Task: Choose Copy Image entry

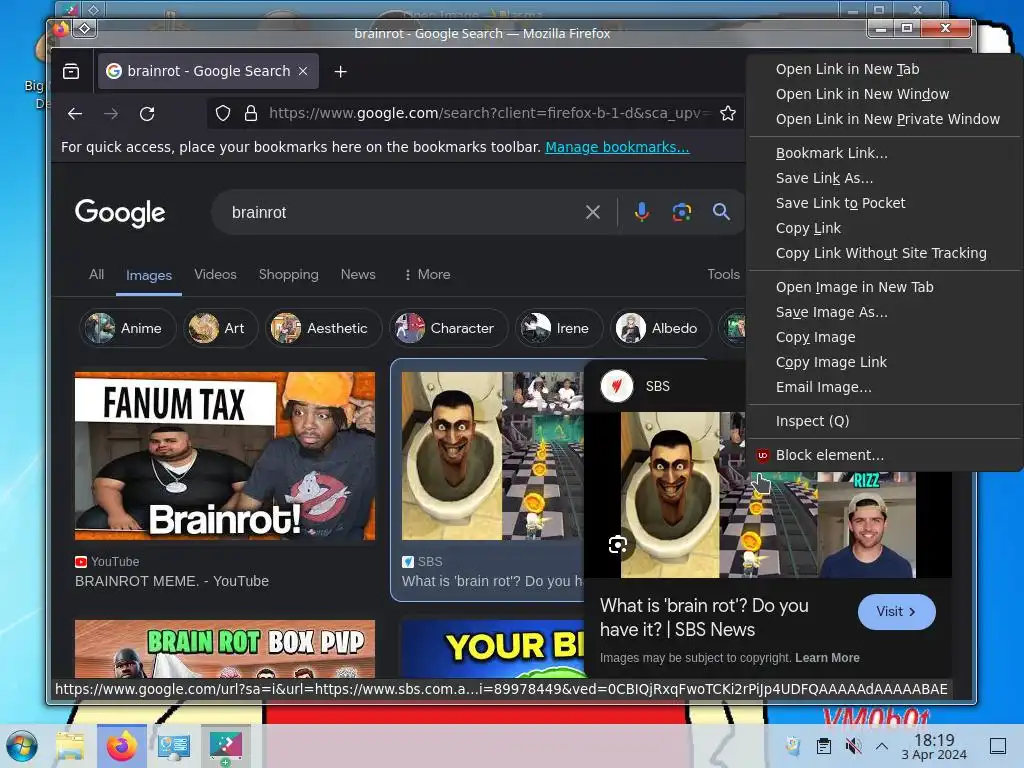Action: (884, 337)
